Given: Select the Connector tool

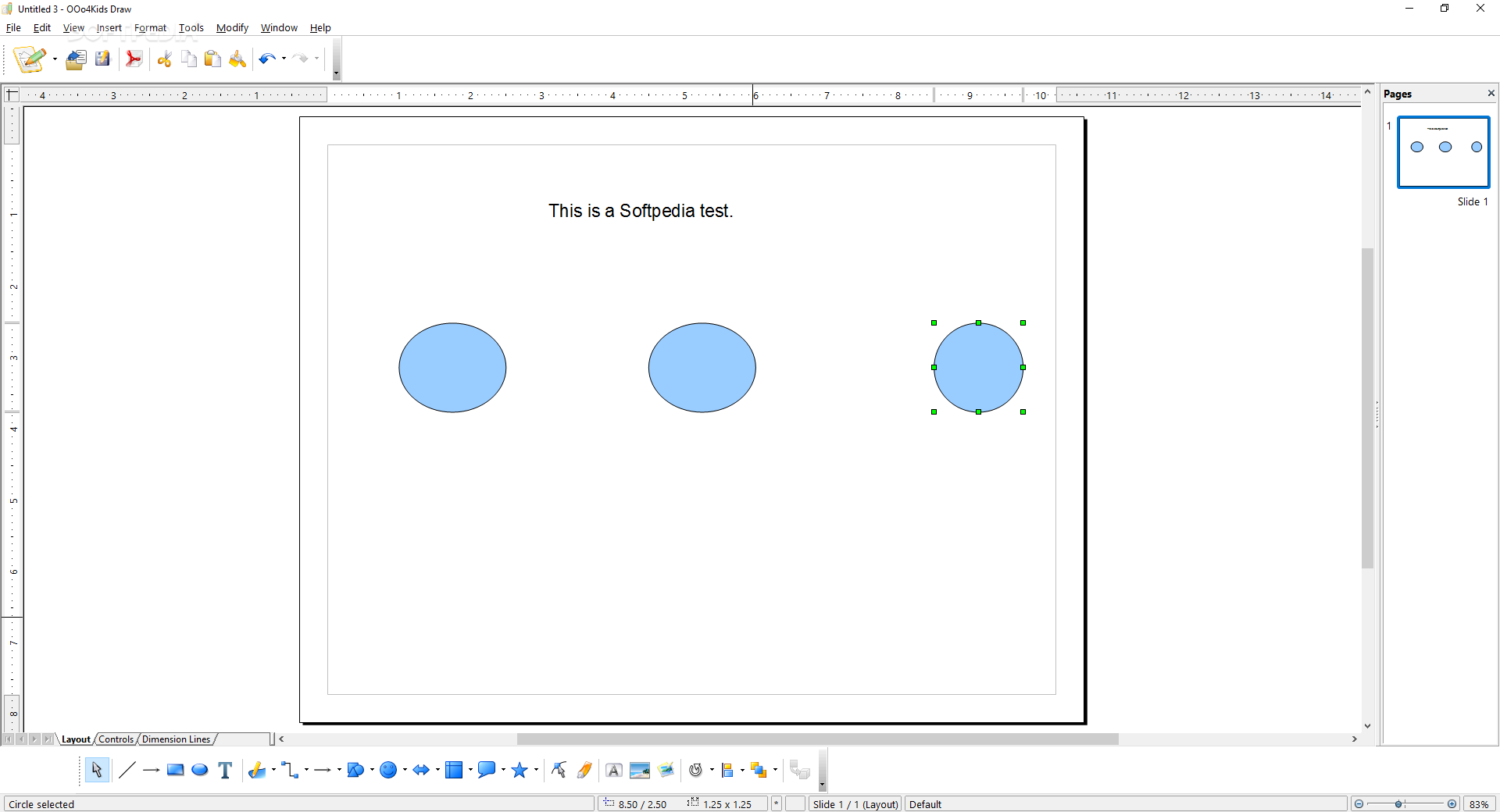Looking at the screenshot, I should [290, 771].
